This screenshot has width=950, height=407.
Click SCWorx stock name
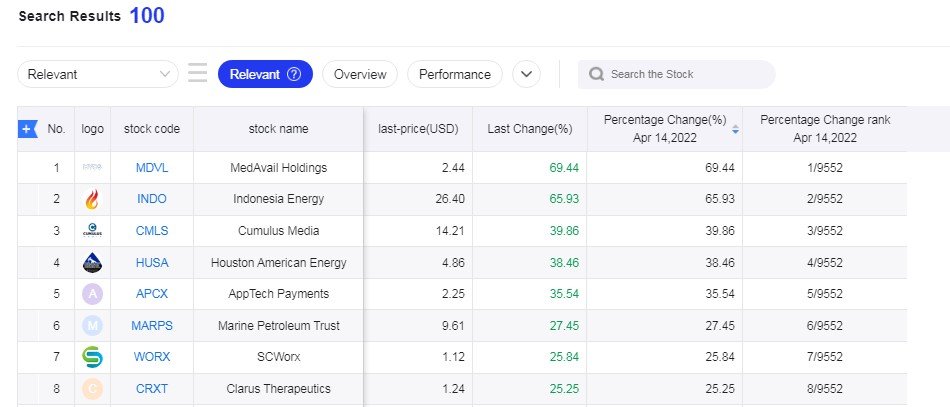coord(279,357)
